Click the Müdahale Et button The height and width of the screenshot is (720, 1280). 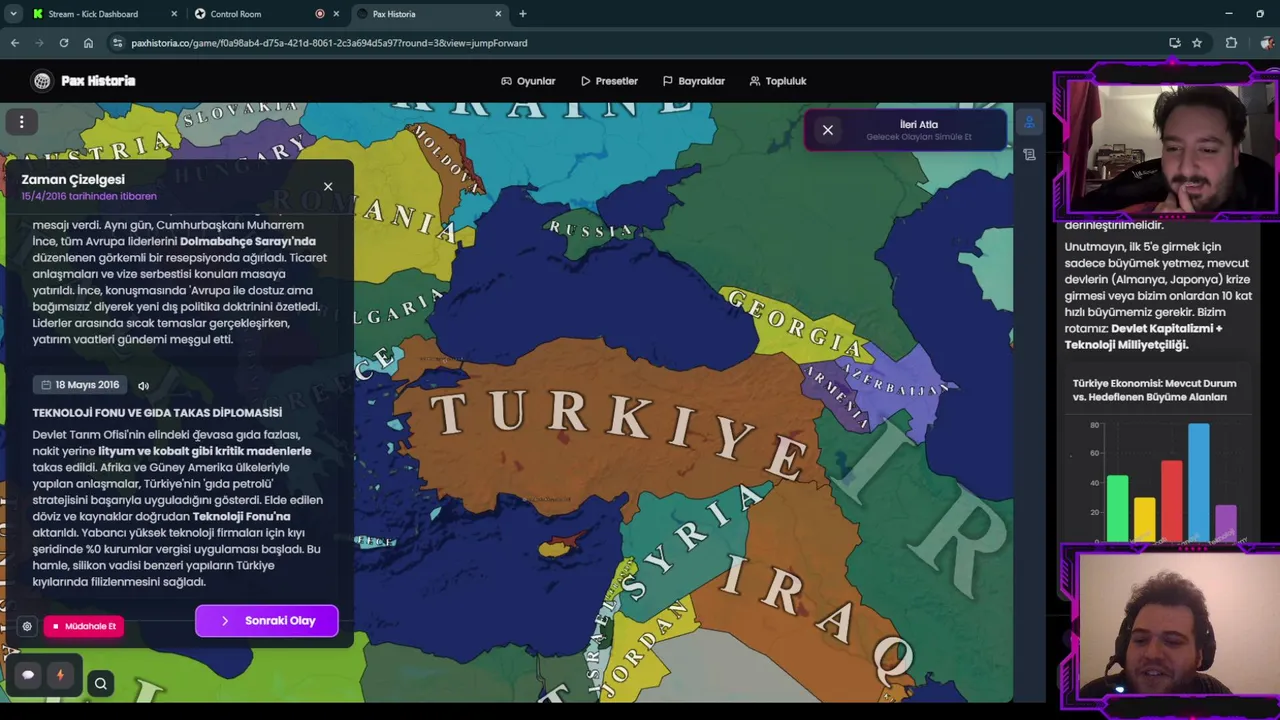tap(84, 626)
